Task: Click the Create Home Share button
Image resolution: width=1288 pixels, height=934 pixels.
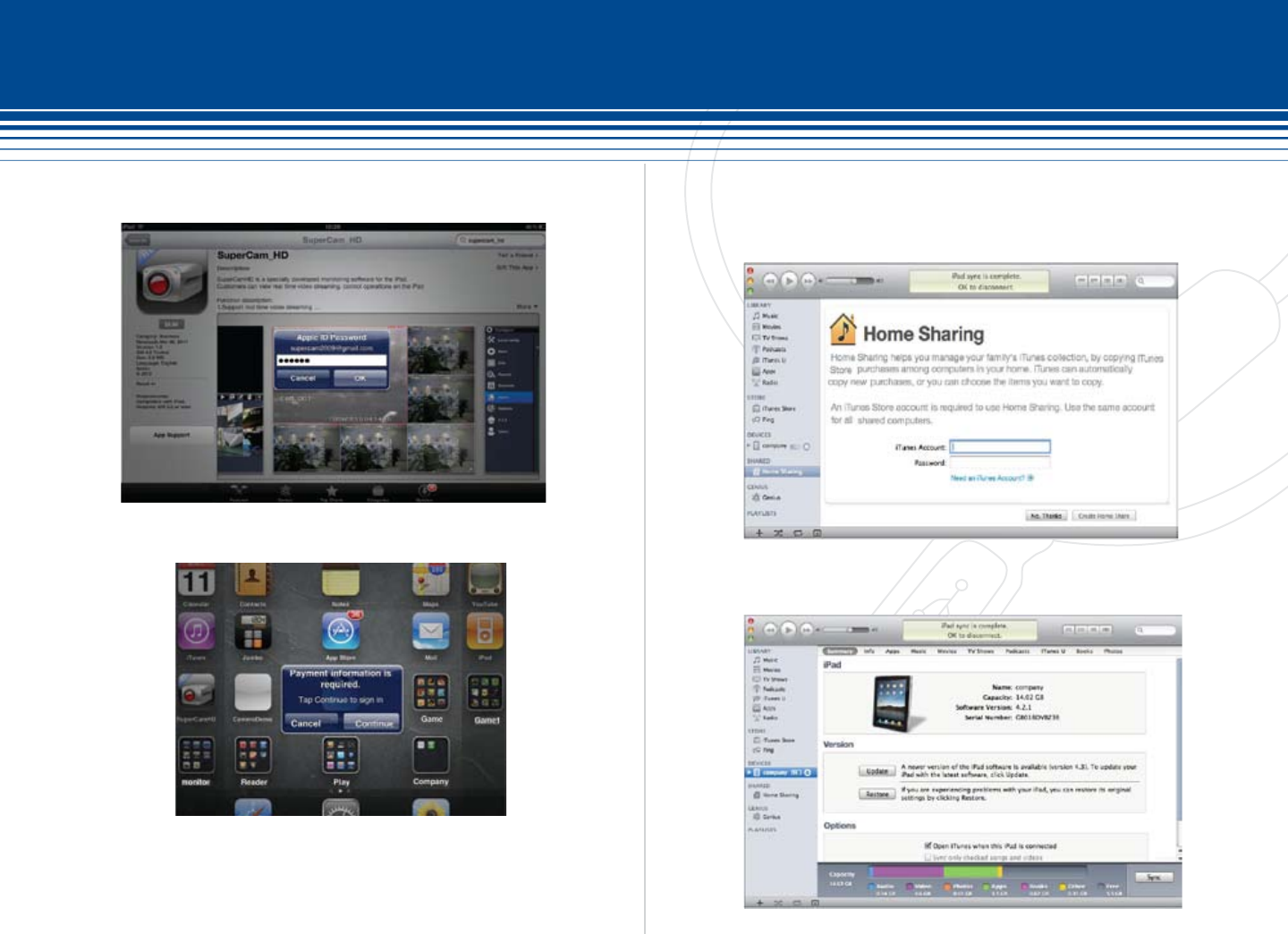Action: [1104, 515]
